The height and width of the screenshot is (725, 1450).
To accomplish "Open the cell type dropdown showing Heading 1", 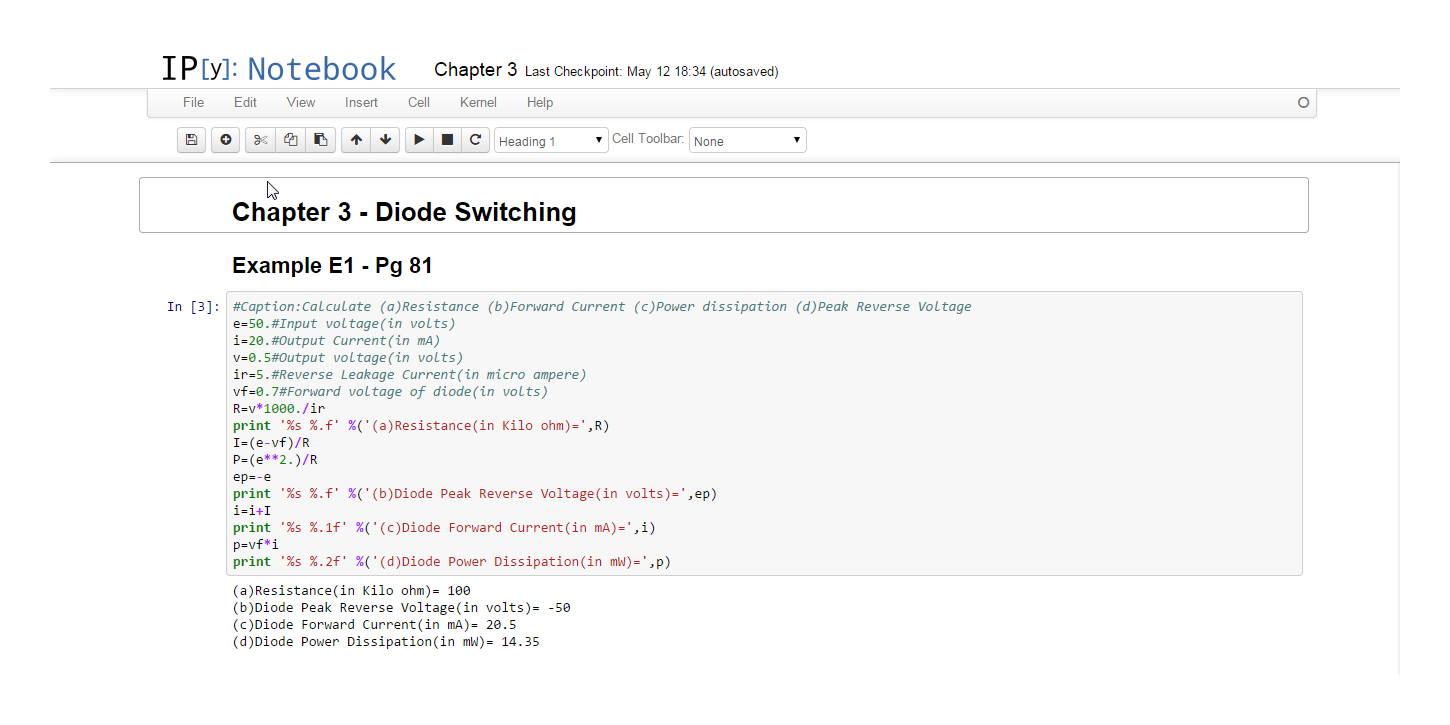I will (x=551, y=141).
